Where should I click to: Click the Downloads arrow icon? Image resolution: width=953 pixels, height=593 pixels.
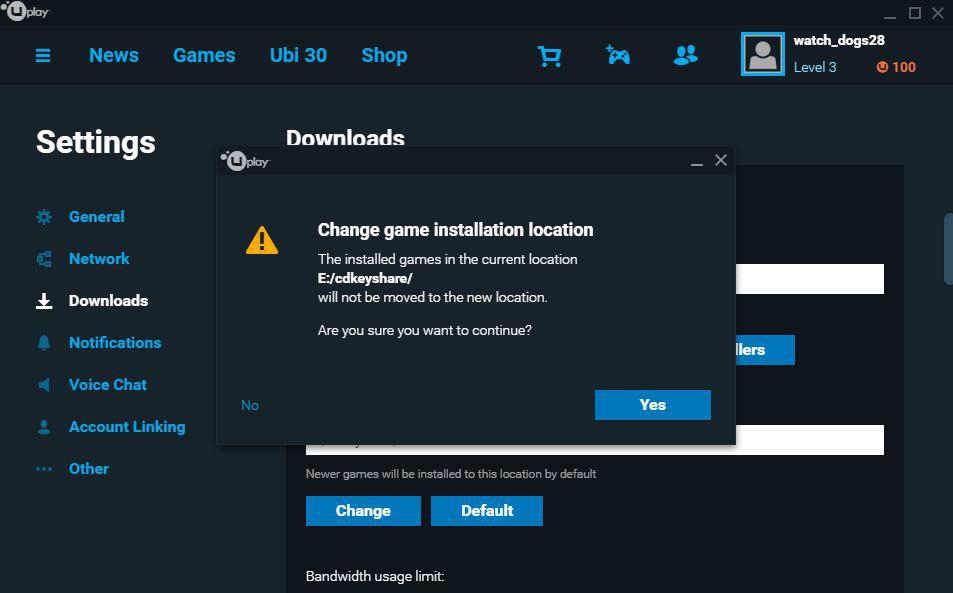pos(42,300)
